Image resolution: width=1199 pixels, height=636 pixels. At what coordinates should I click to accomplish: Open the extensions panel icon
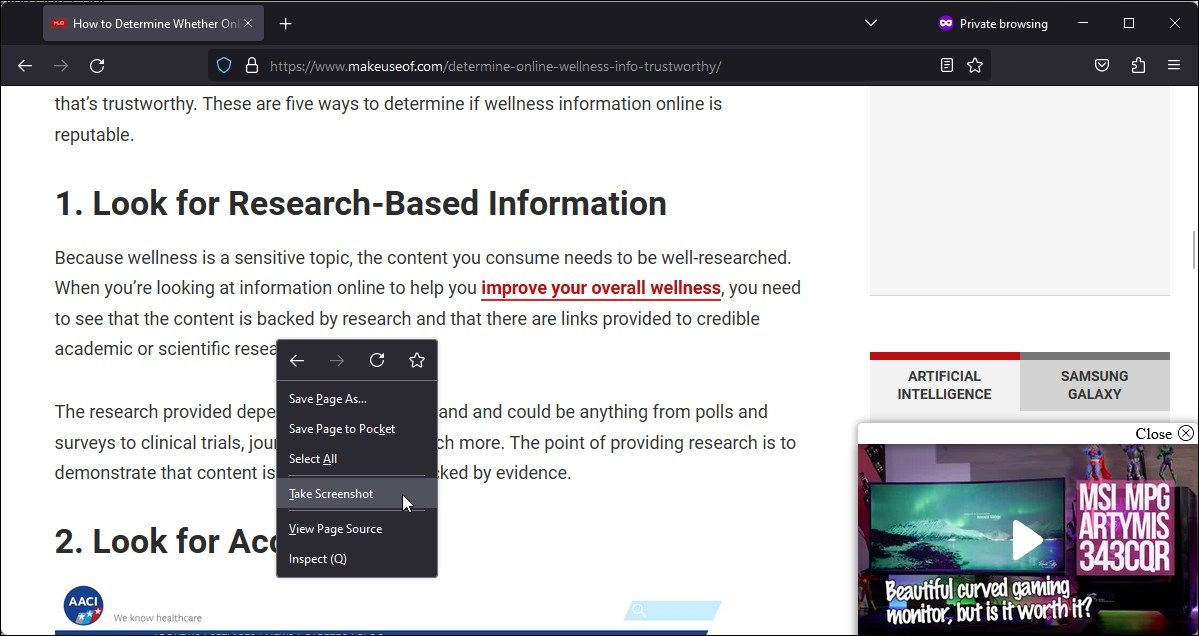[x=1137, y=65]
